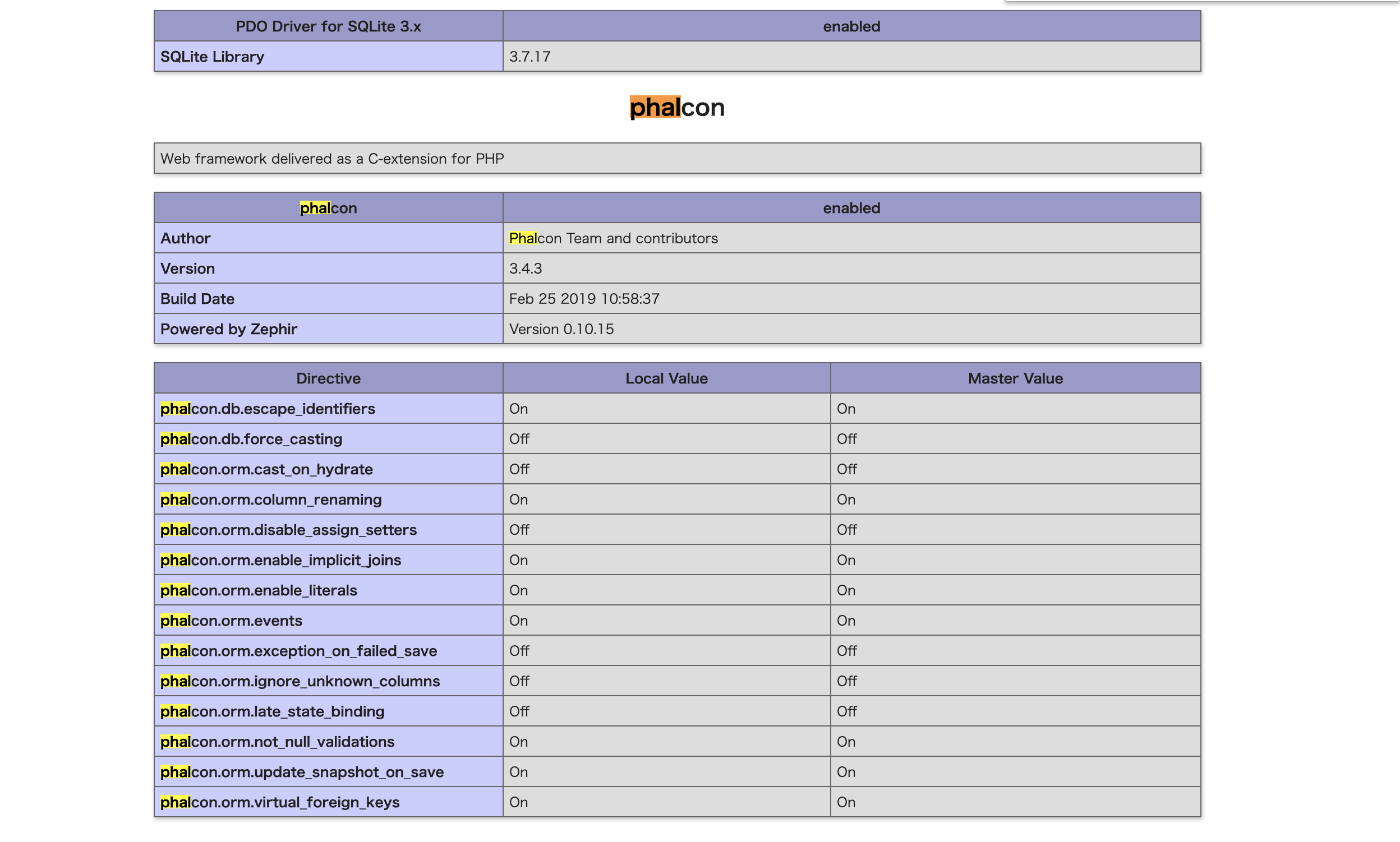
Task: Click the 'phalcon' header cell in info table
Action: click(x=328, y=207)
